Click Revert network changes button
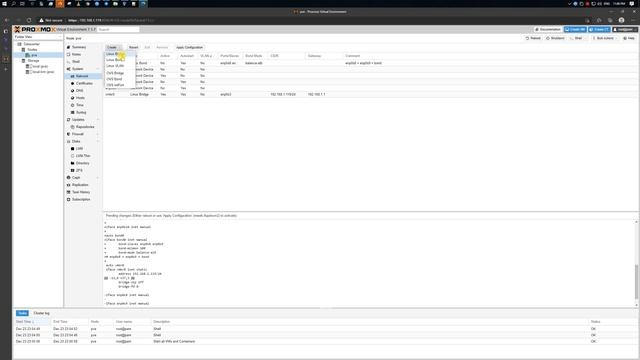The width and height of the screenshot is (640, 360). tap(133, 47)
